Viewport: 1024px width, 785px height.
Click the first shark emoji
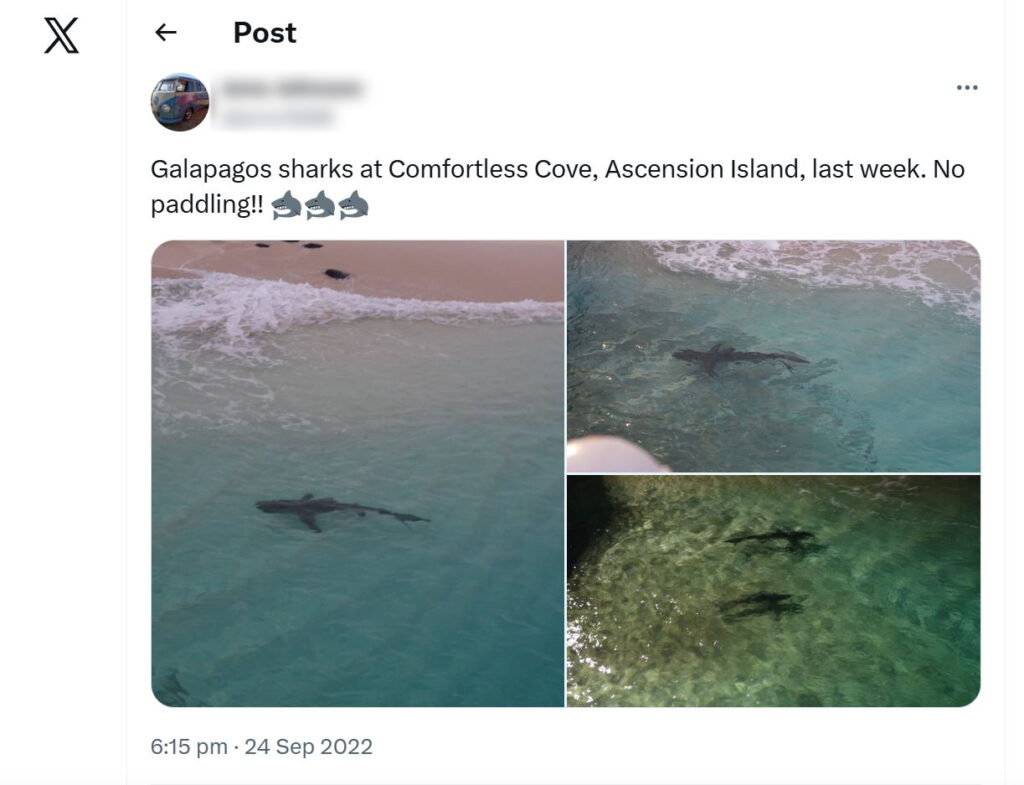tap(286, 205)
